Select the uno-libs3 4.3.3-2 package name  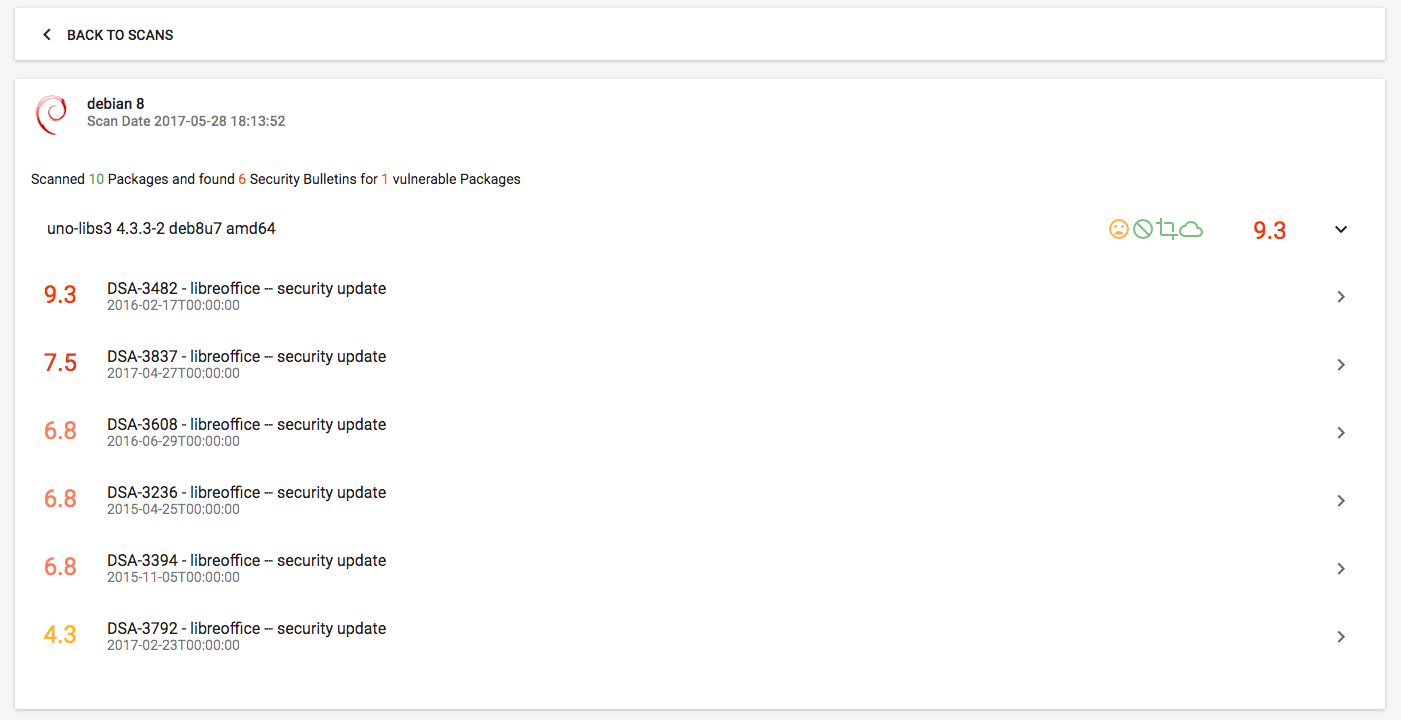pos(161,228)
